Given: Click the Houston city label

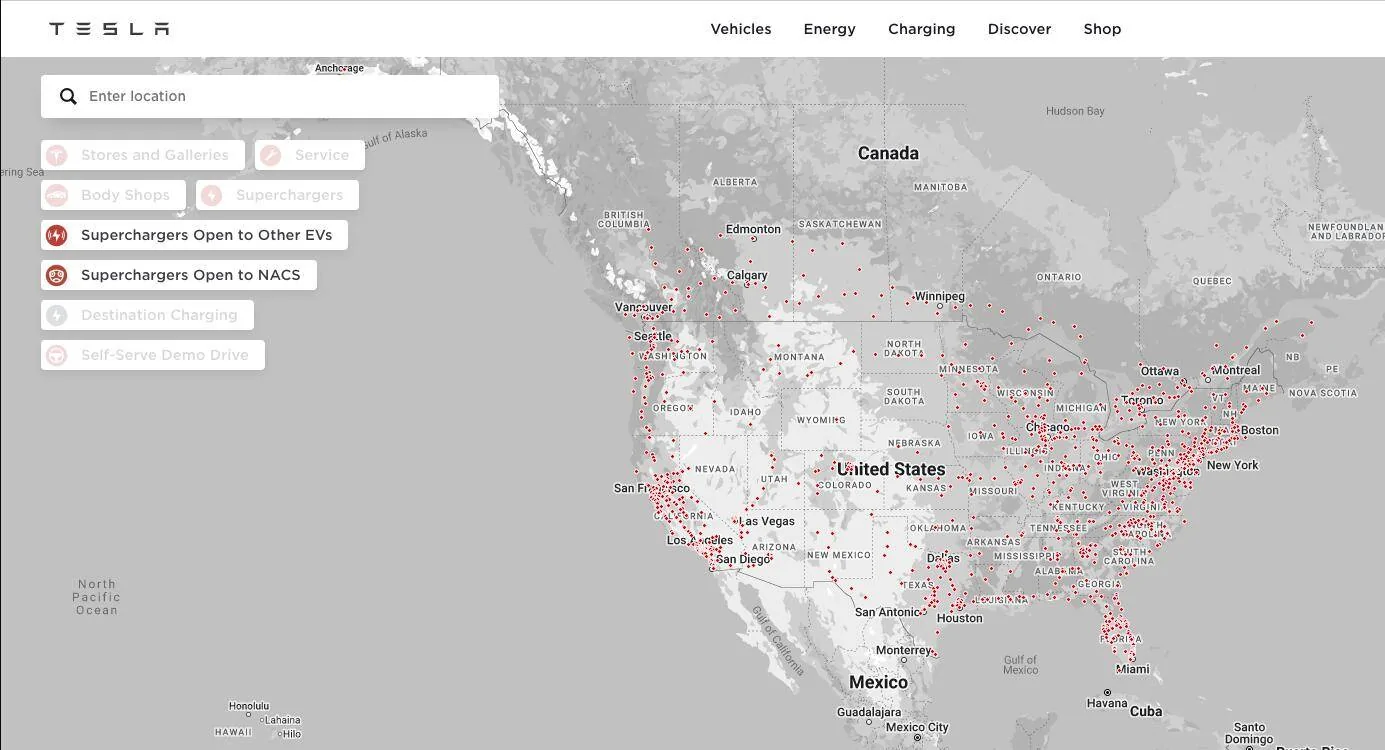Looking at the screenshot, I should pos(960,618).
